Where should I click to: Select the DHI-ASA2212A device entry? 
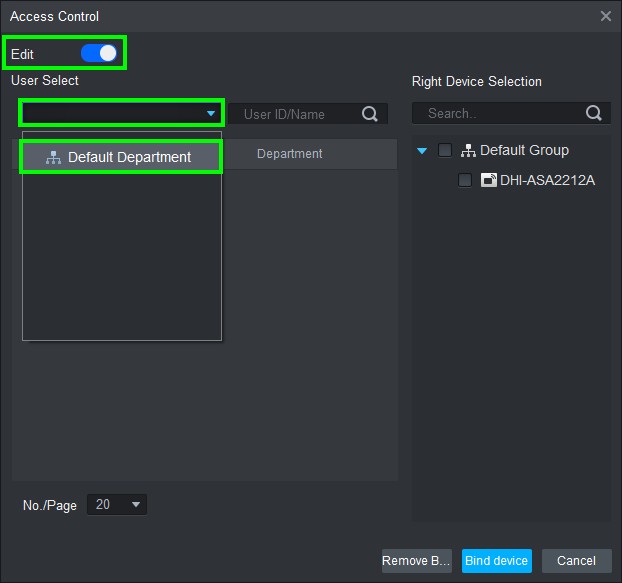[547, 181]
